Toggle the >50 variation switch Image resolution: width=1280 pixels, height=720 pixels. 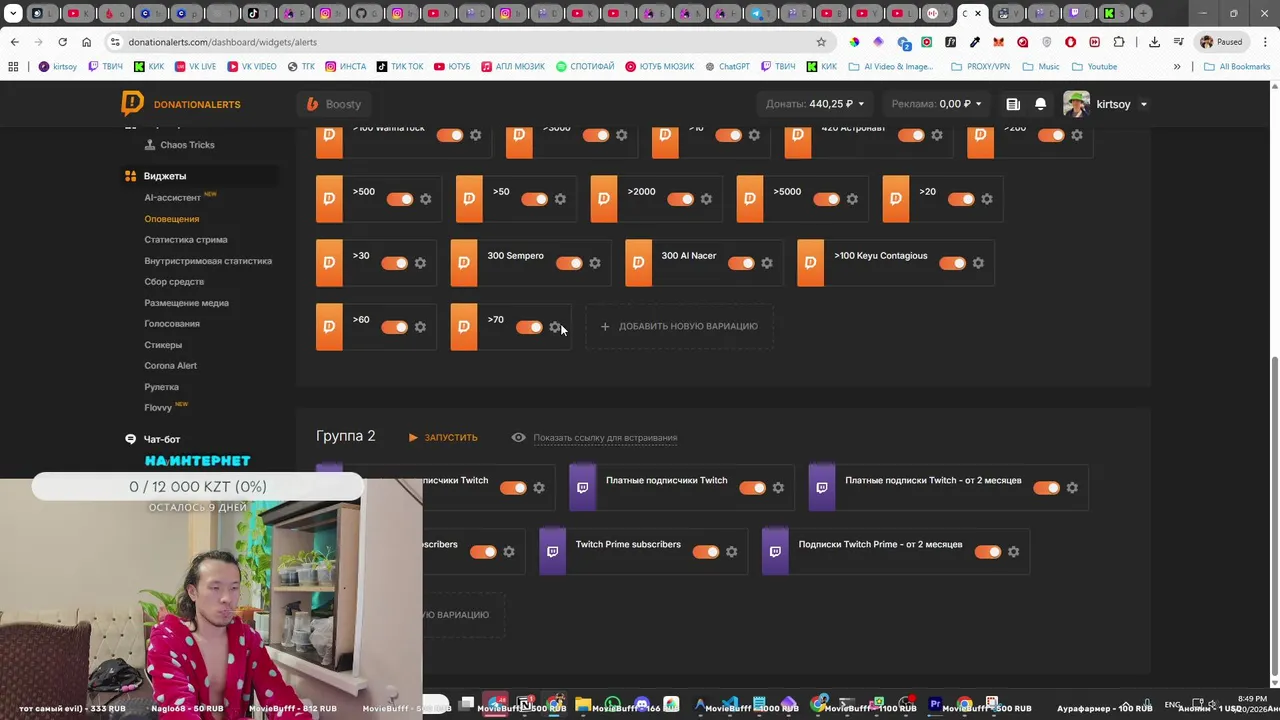point(535,199)
